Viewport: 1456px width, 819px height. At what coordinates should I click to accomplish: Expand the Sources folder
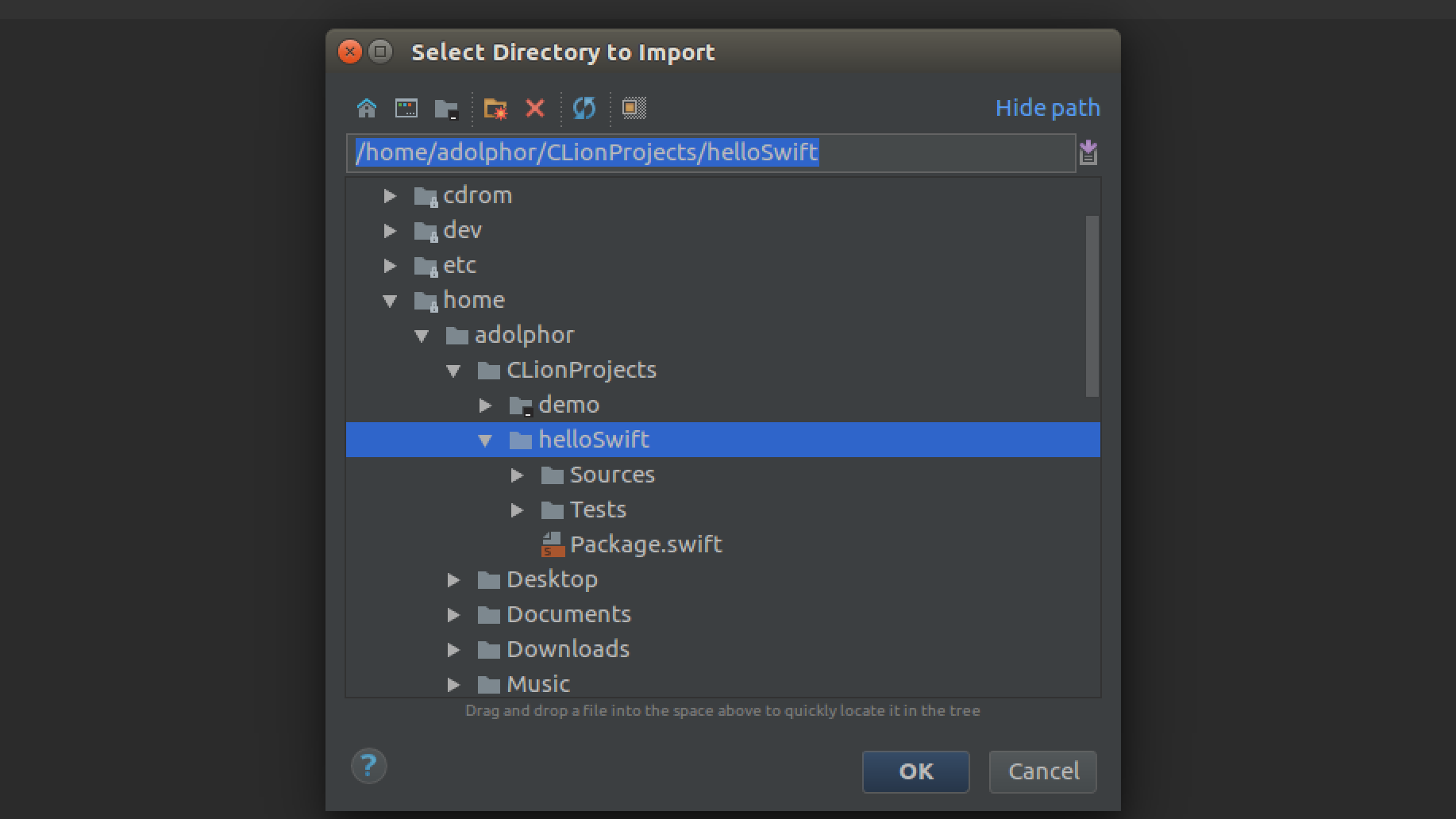point(517,475)
